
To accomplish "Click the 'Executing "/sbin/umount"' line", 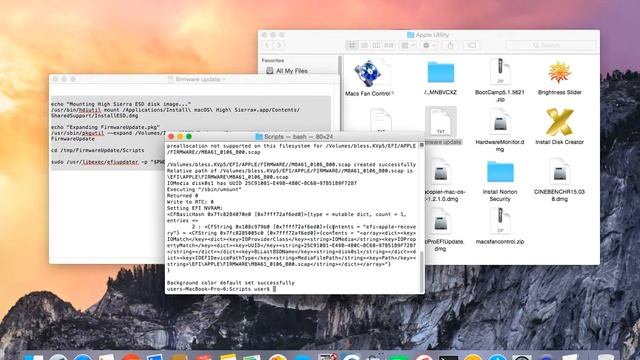I will click(204, 189).
